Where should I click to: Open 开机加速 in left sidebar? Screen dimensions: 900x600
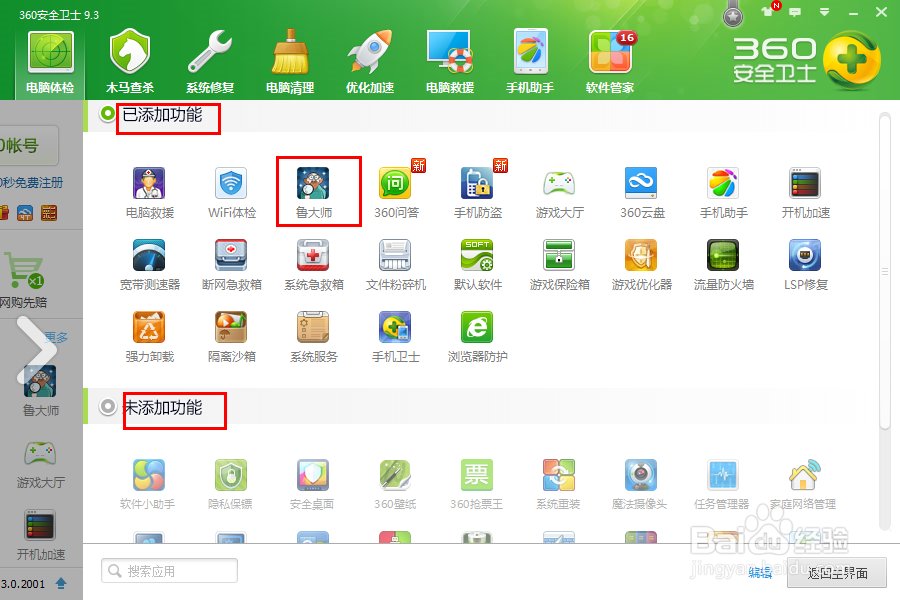click(x=40, y=536)
